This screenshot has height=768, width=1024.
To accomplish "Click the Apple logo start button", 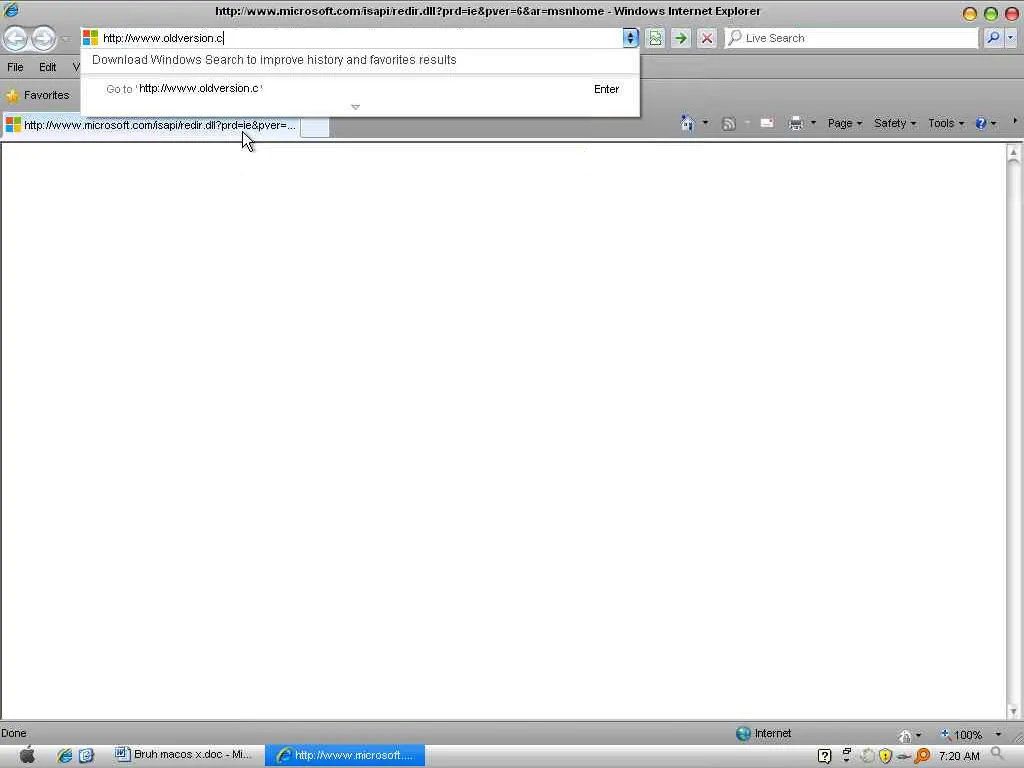I will click(x=27, y=755).
